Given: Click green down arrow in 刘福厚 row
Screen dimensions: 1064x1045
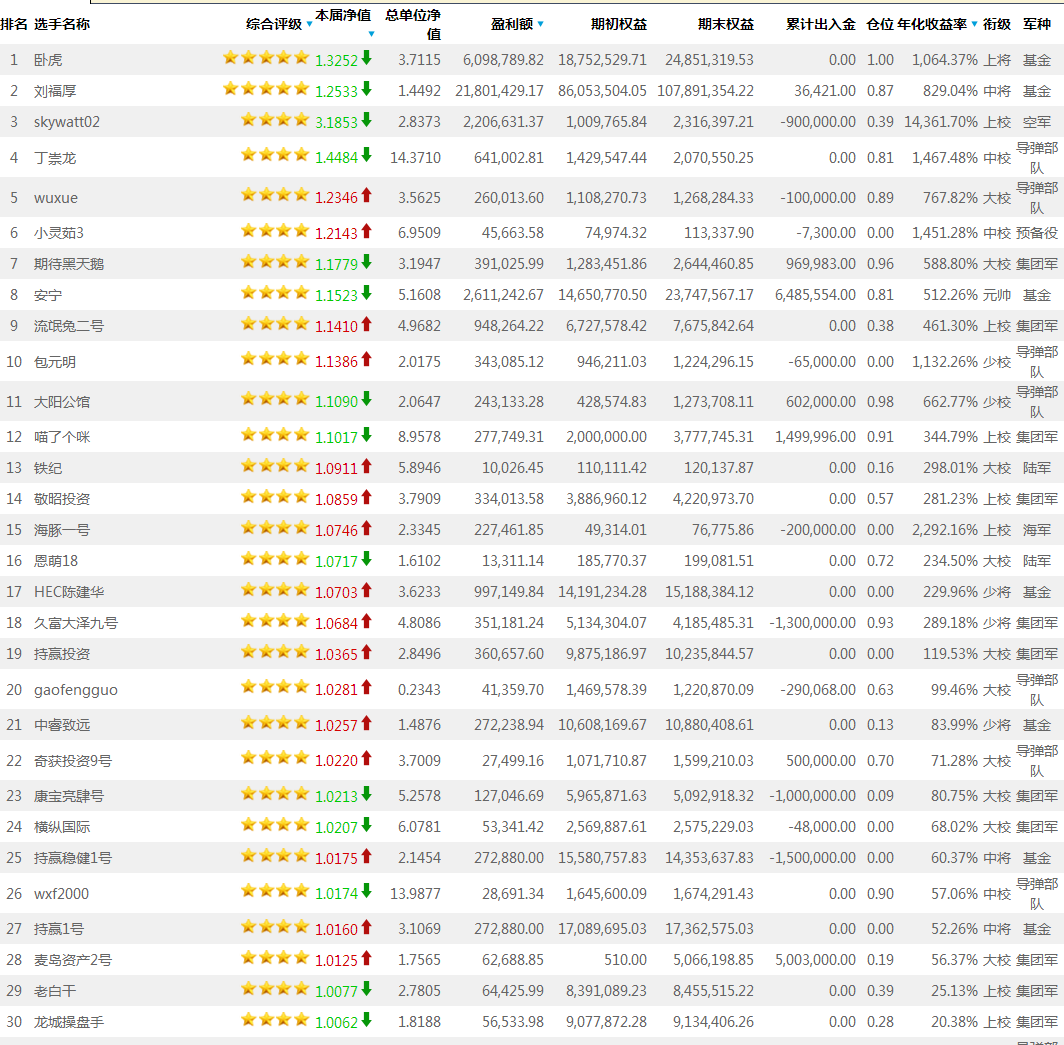Looking at the screenshot, I should click(366, 88).
